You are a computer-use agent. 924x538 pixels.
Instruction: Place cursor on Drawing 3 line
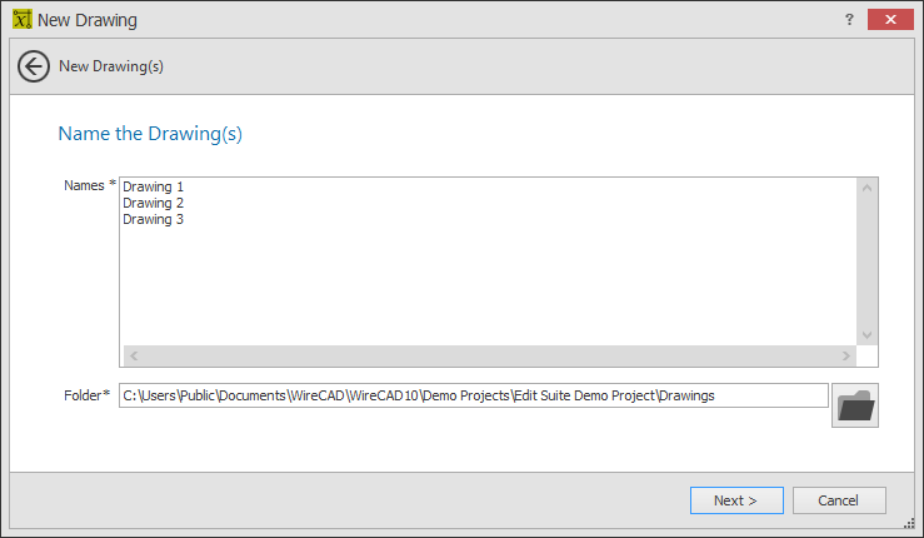(153, 219)
